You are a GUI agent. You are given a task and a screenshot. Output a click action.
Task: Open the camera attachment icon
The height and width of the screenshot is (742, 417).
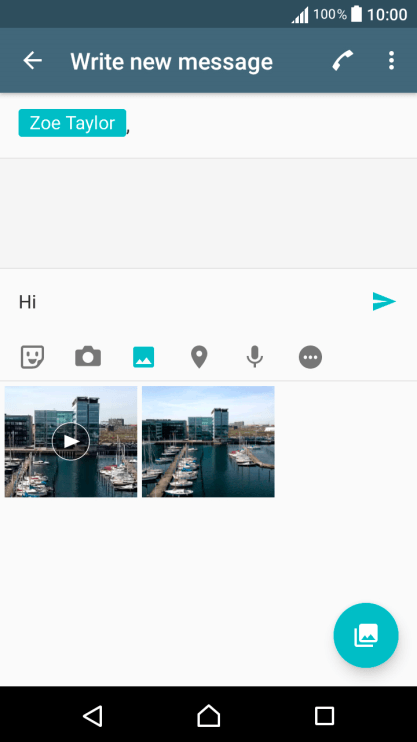point(88,356)
